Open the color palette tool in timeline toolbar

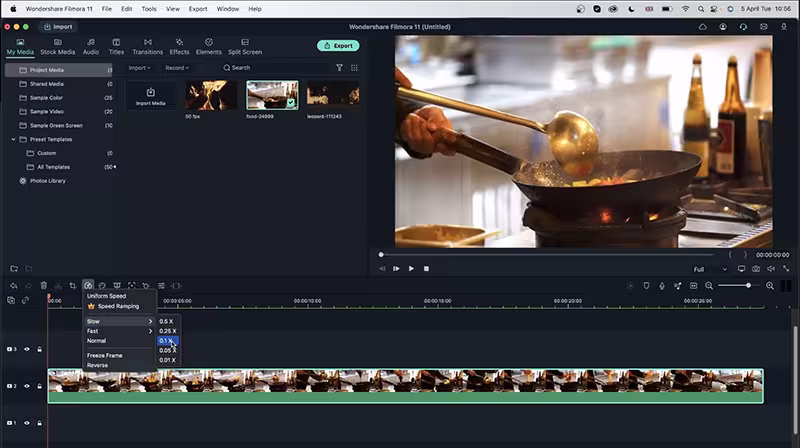102,286
